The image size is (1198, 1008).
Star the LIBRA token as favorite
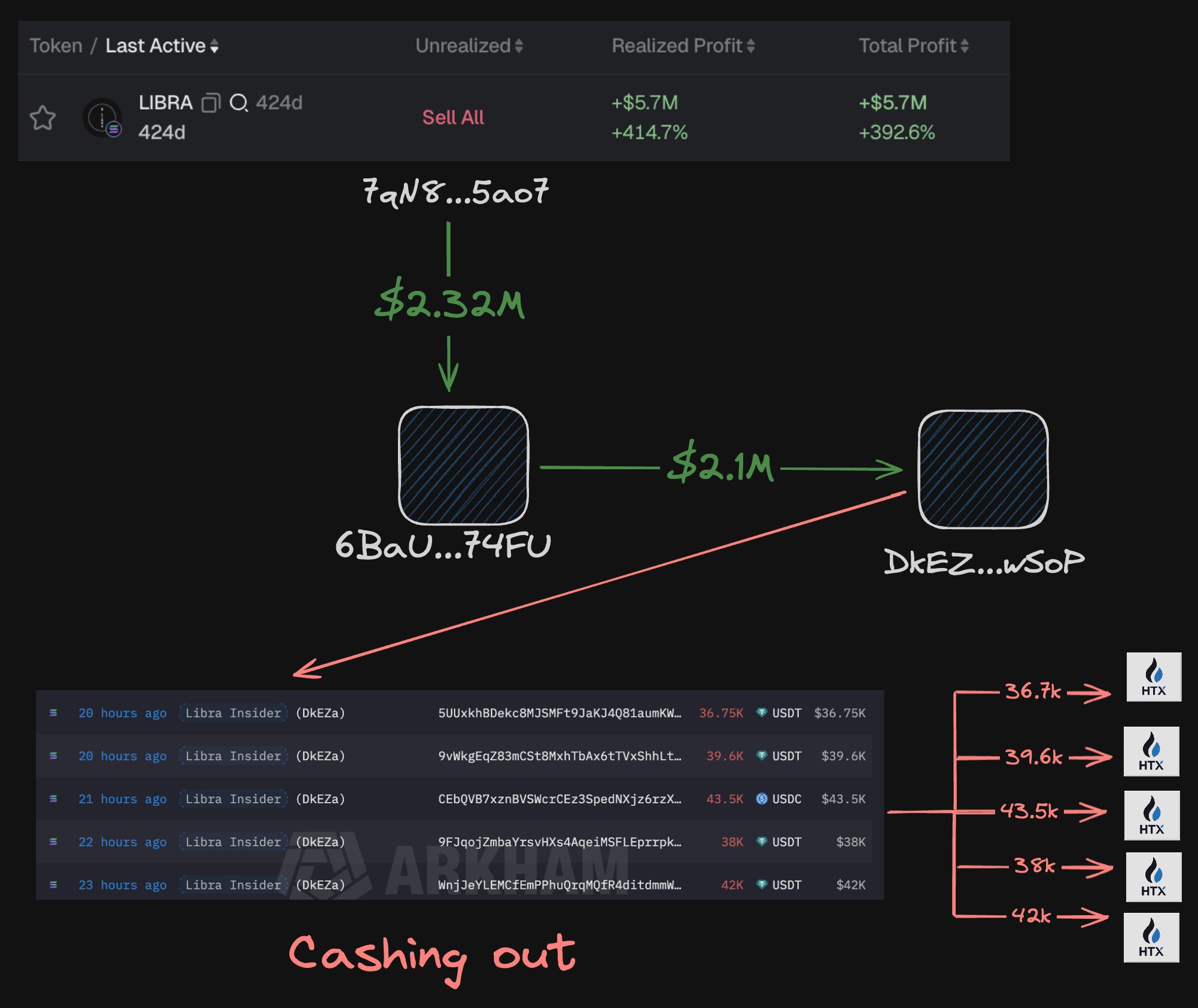pos(42,117)
